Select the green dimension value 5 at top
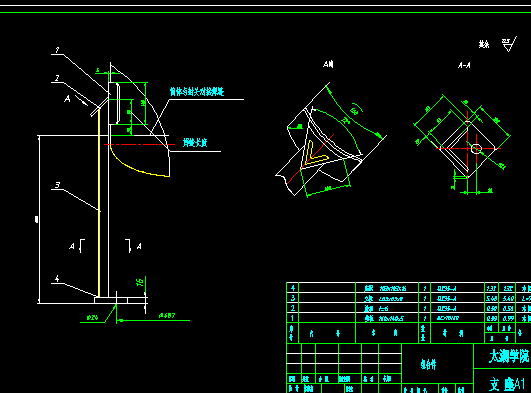 pyautogui.click(x=98, y=70)
